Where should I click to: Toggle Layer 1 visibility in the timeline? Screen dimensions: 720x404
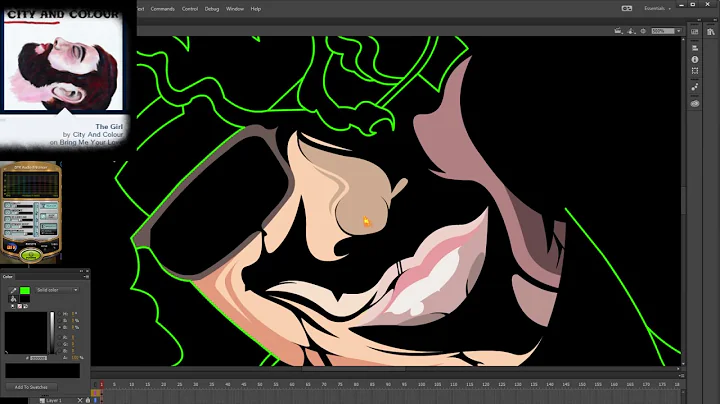tap(80, 400)
